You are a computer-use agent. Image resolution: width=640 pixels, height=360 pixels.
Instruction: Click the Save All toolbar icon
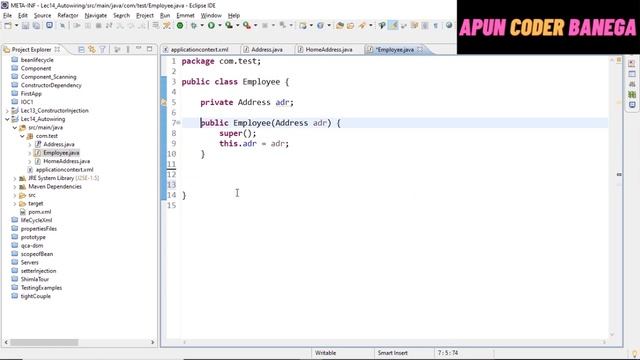click(x=36, y=25)
